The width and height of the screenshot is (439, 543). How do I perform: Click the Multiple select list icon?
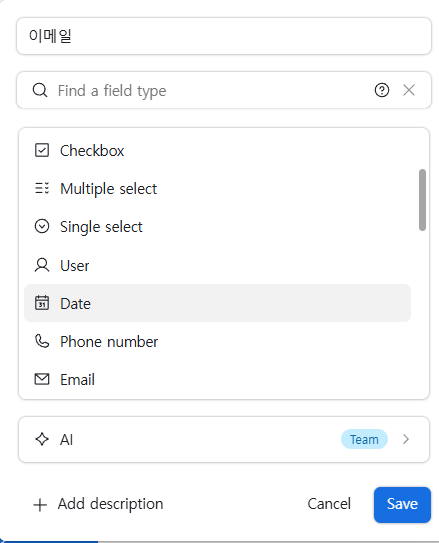click(42, 188)
